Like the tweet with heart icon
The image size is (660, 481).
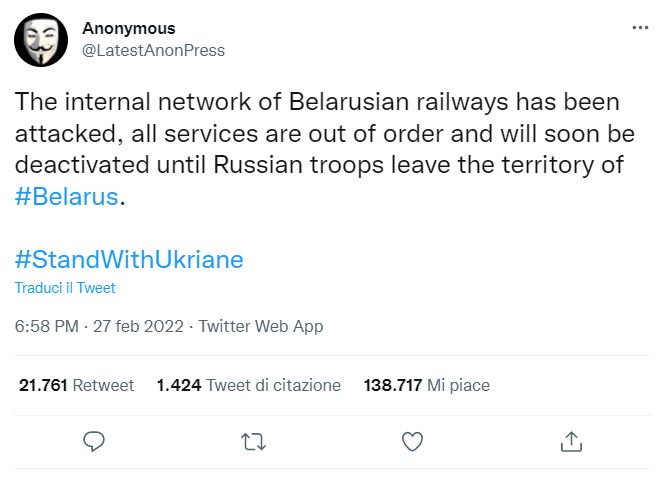point(411,440)
